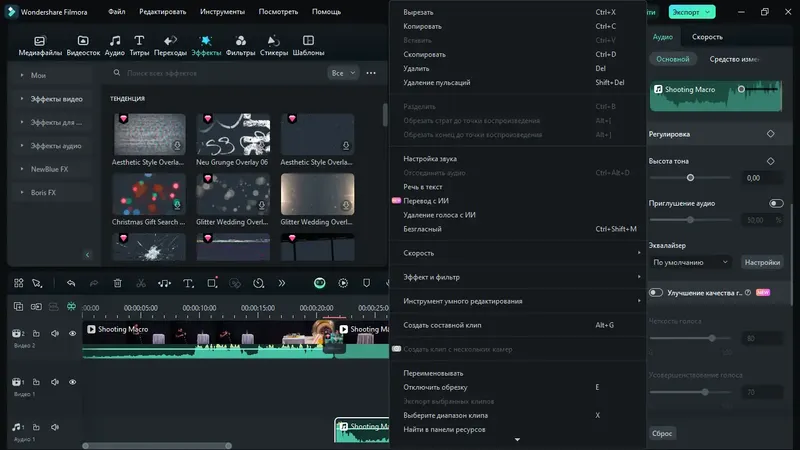Toggle Приглушение аудио switch

(776, 204)
